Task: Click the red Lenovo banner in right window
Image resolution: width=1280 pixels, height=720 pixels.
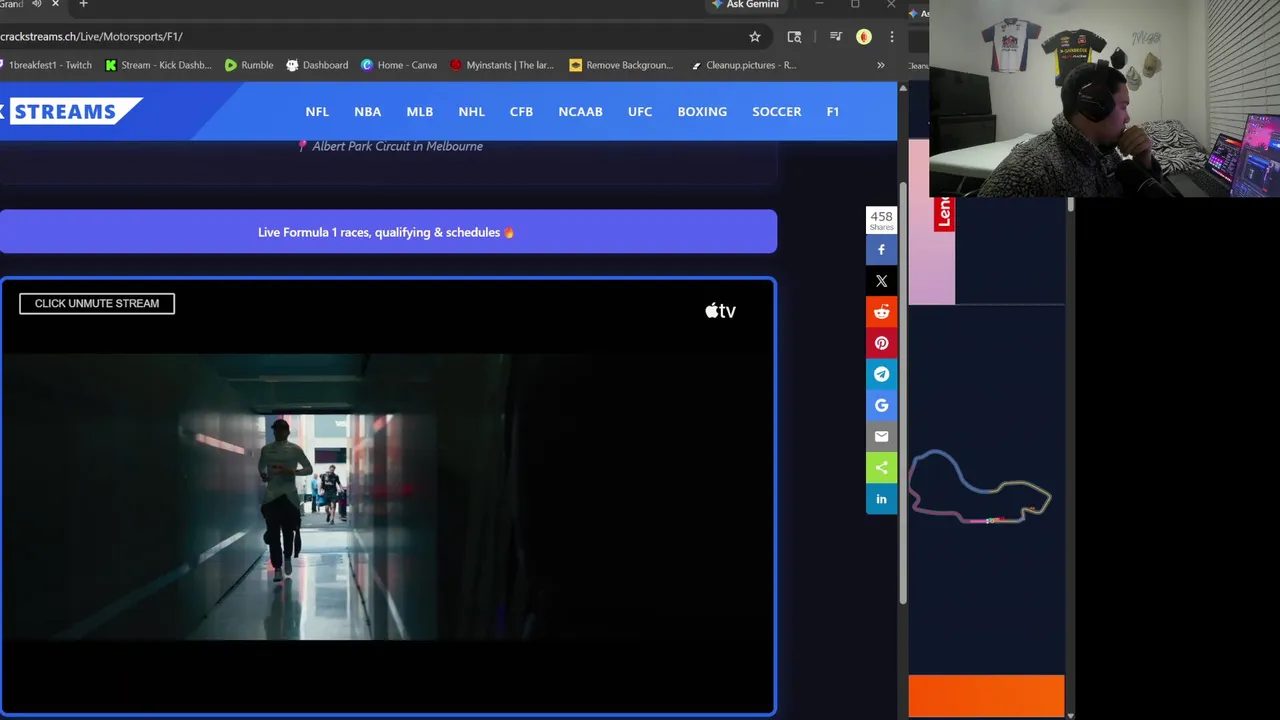Action: (x=944, y=213)
